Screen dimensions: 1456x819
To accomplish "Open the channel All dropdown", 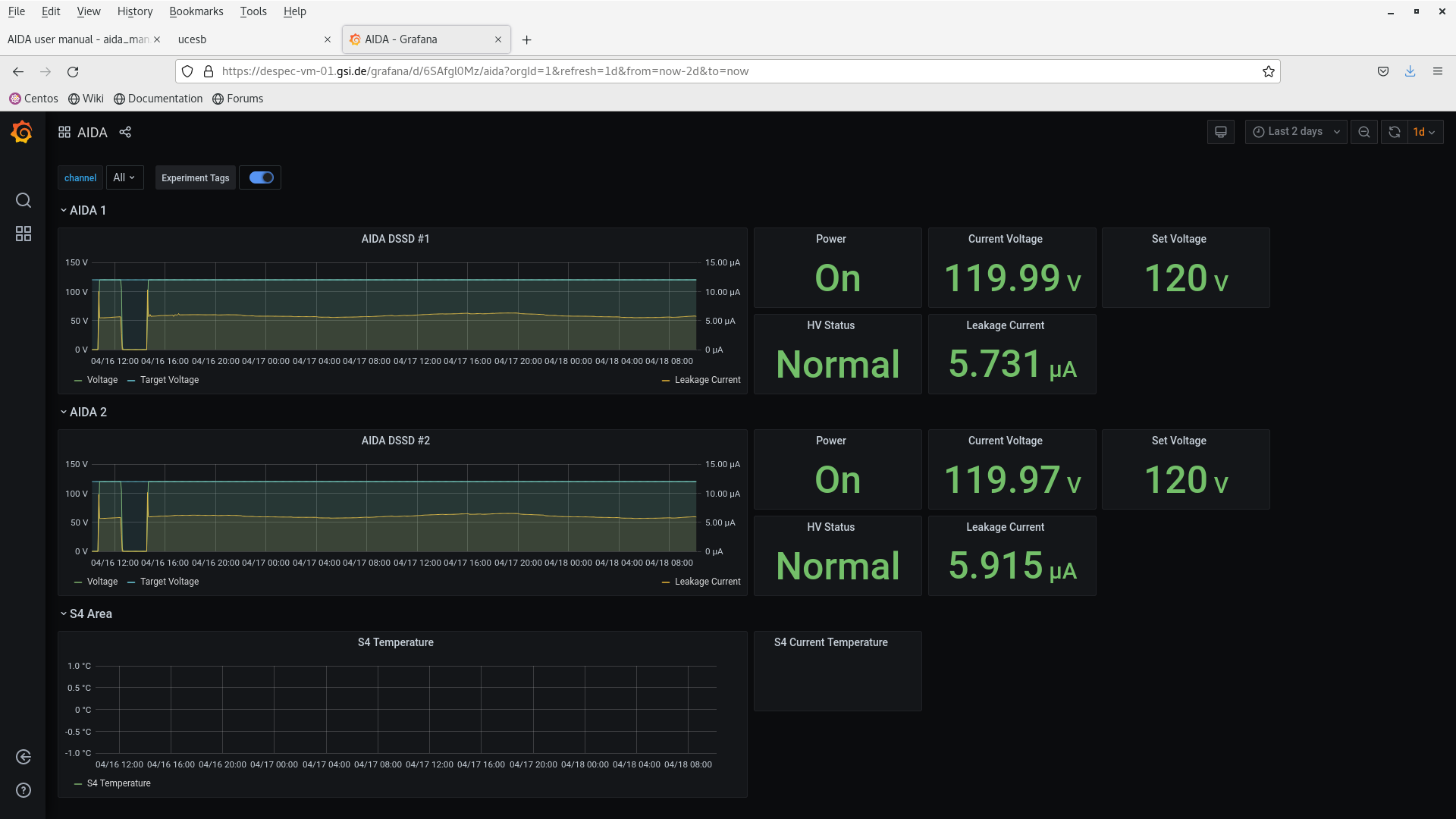I will point(124,177).
